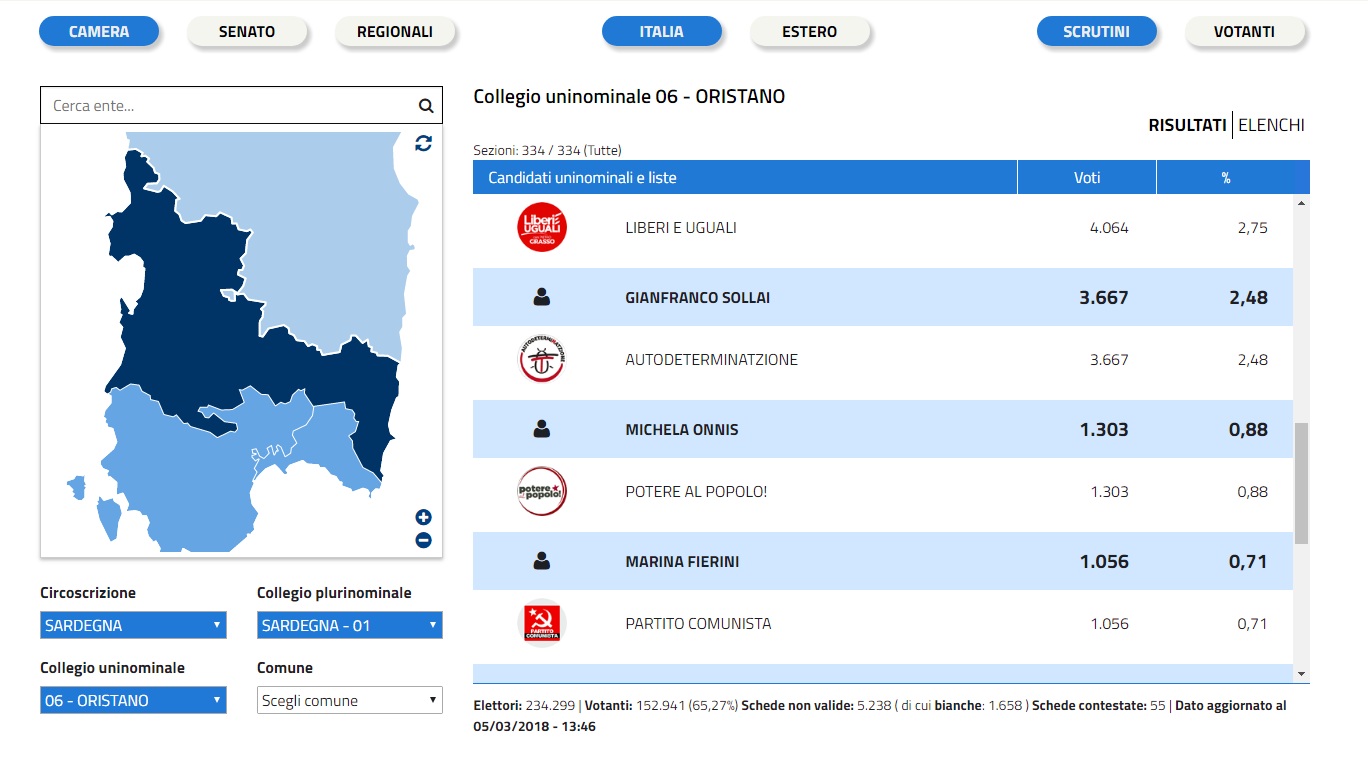The image size is (1368, 783).
Task: Open the Collegio plurinominale dropdown
Action: [349, 626]
